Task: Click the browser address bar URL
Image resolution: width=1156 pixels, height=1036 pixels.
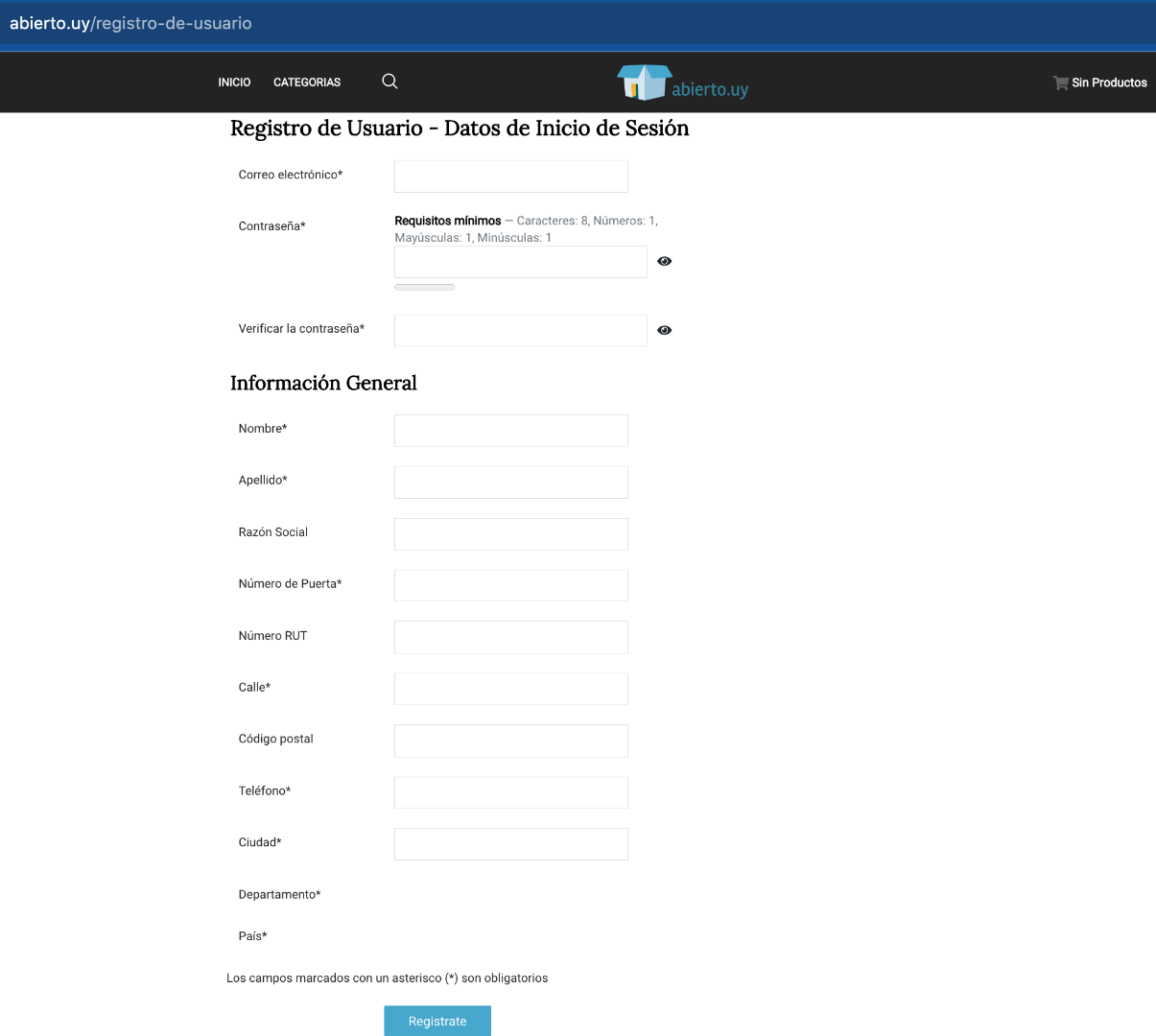Action: (x=130, y=23)
